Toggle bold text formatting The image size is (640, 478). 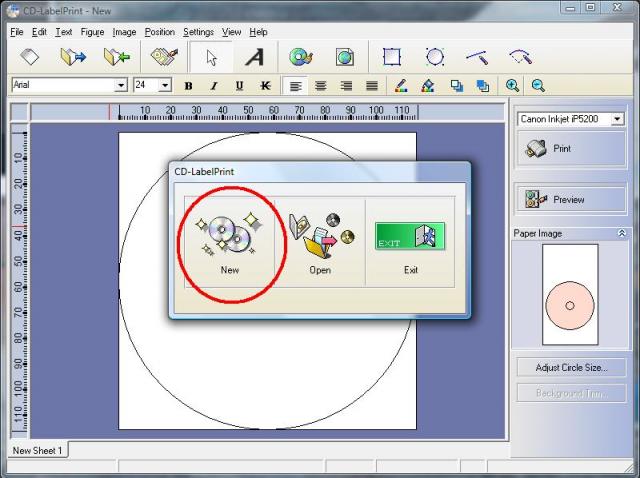190,86
